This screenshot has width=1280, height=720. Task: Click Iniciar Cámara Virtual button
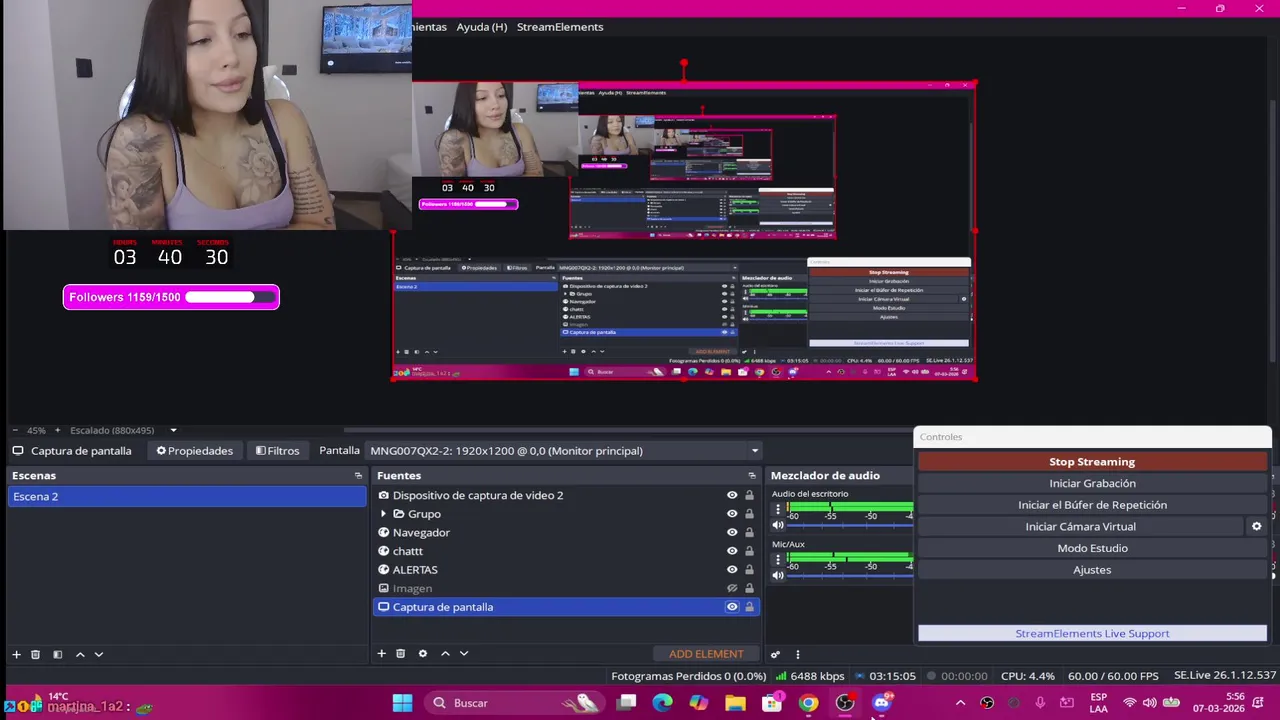coord(1080,526)
